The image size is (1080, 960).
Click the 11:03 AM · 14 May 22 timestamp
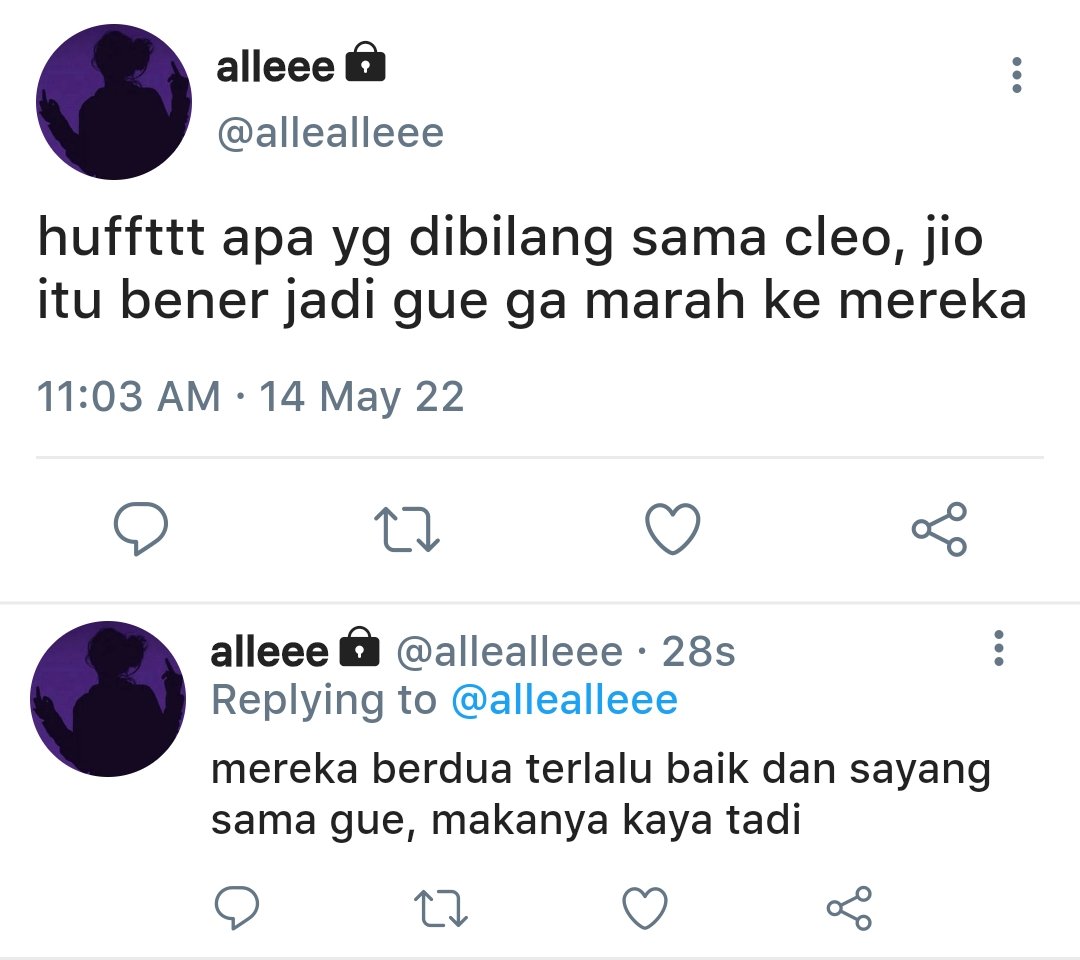250,397
